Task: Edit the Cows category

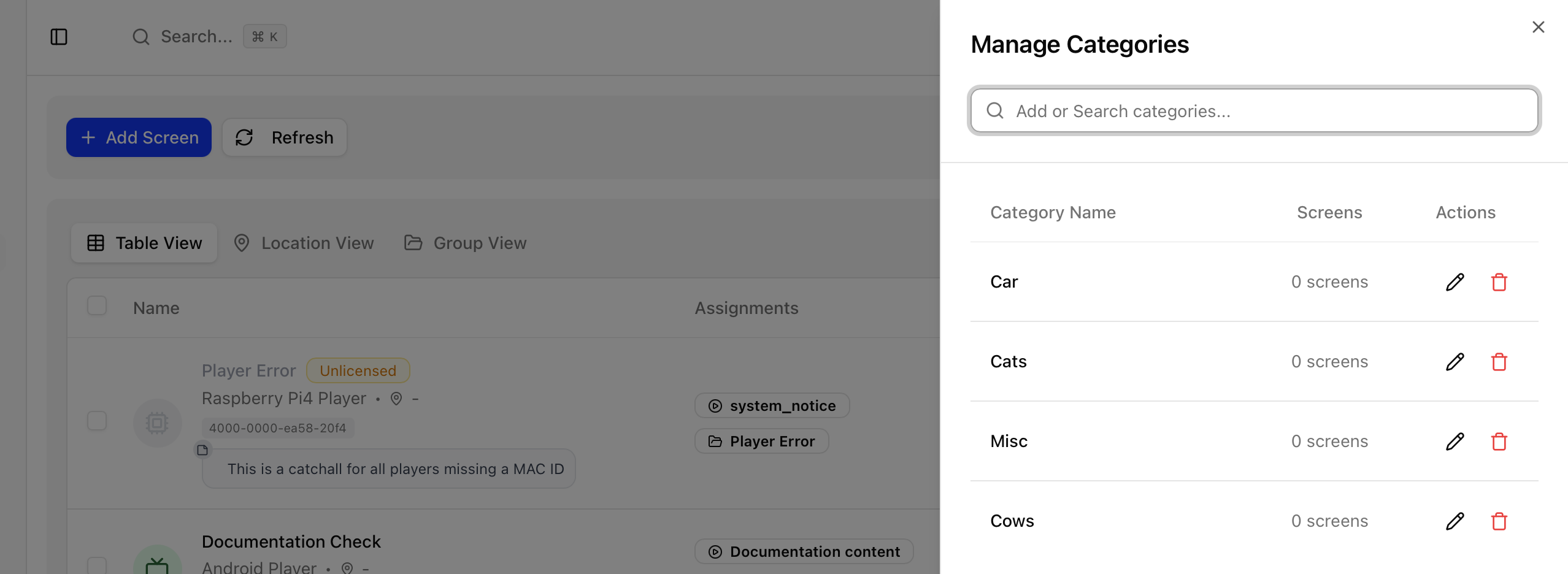Action: click(1455, 521)
